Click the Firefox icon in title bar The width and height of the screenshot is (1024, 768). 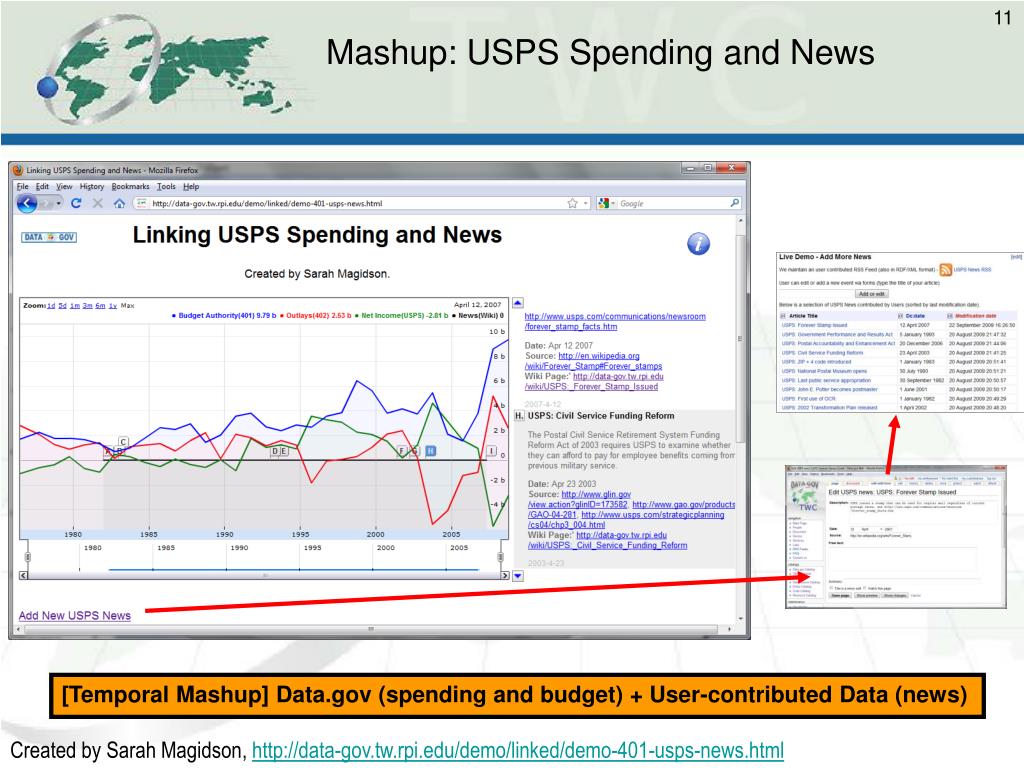pos(18,170)
